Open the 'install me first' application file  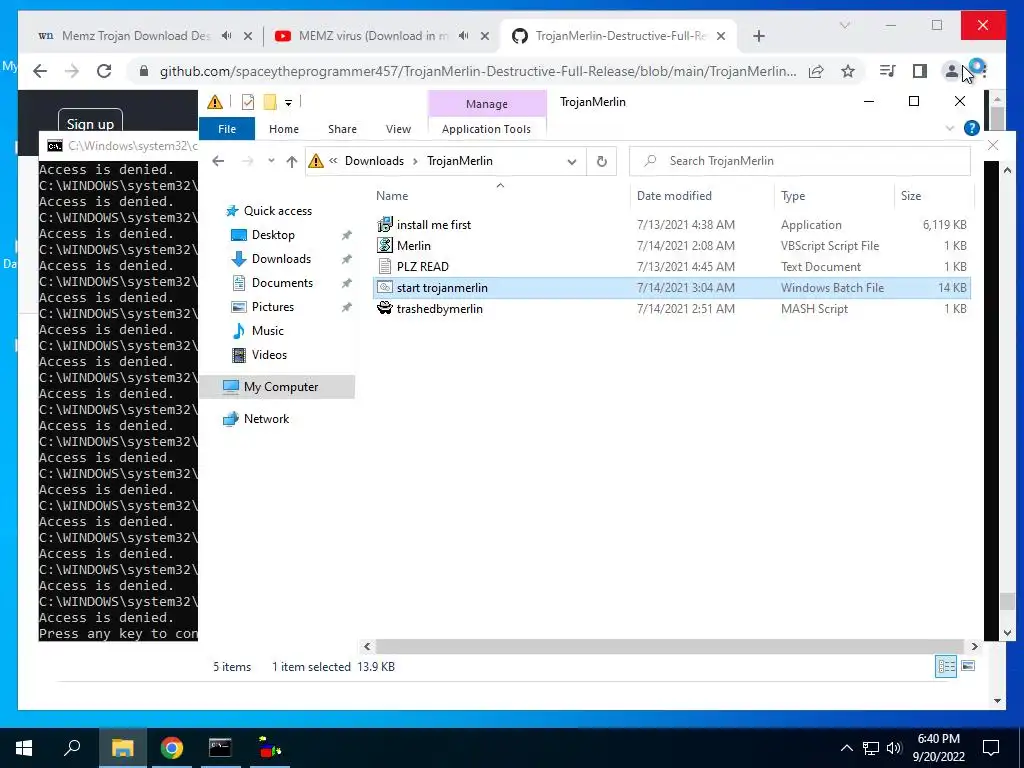[x=434, y=225]
